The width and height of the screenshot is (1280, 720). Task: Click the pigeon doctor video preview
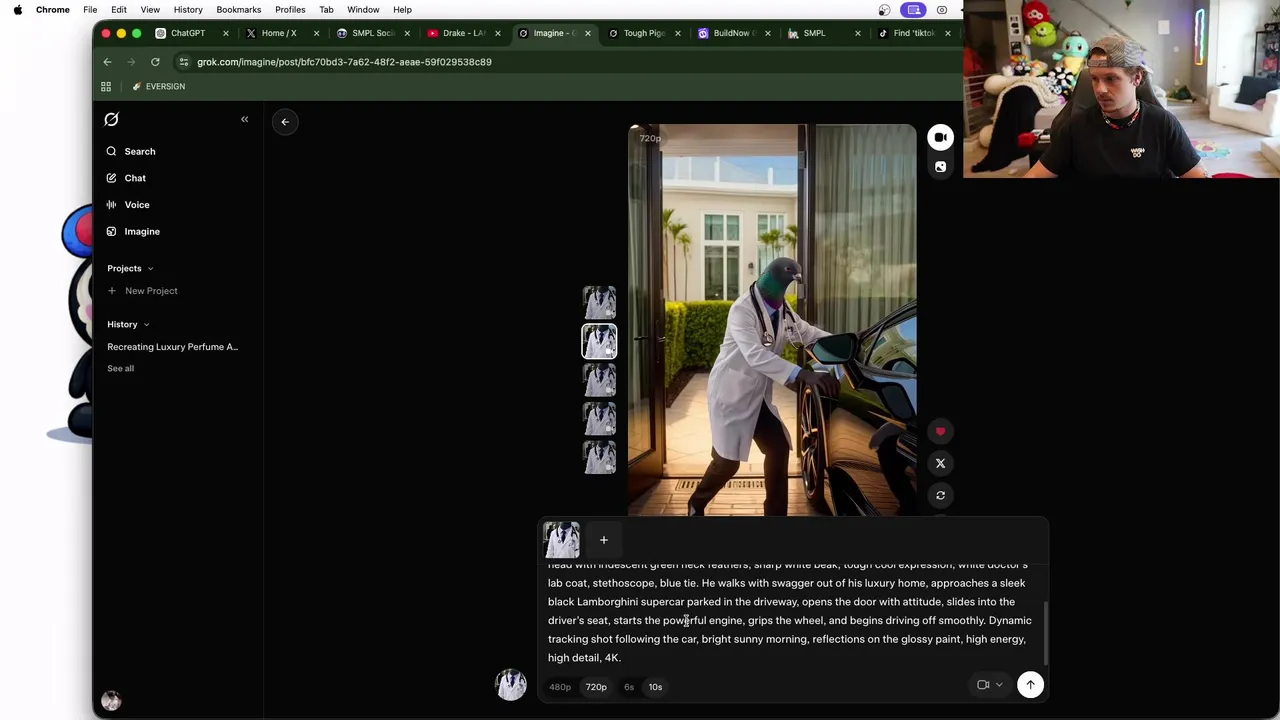tap(772, 320)
